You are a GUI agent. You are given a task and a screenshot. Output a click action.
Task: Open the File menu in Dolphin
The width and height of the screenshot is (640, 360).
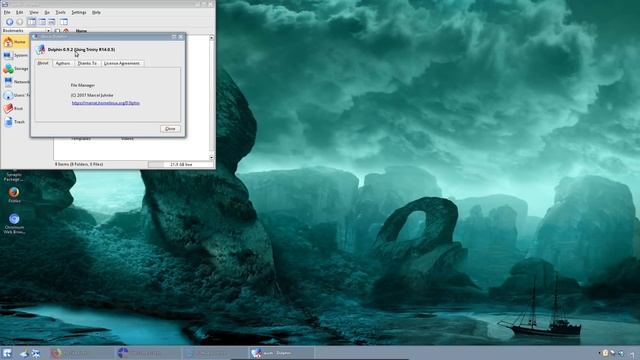click(7, 12)
